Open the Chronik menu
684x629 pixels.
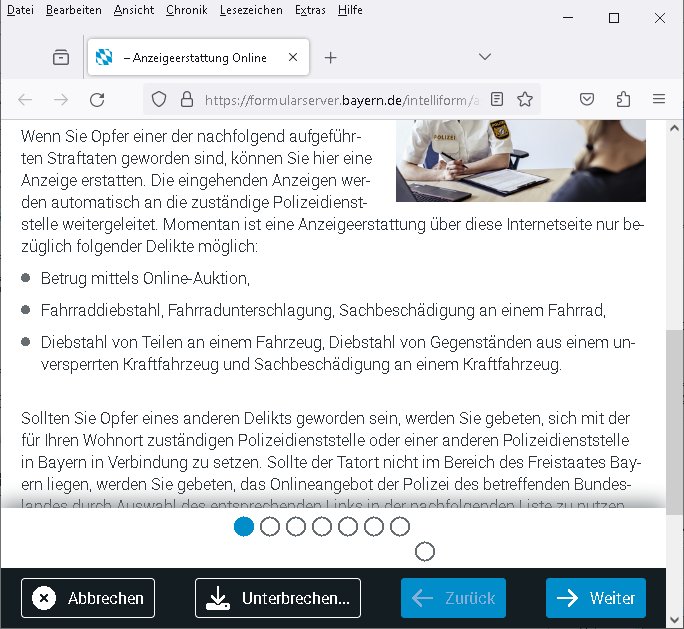click(x=186, y=10)
